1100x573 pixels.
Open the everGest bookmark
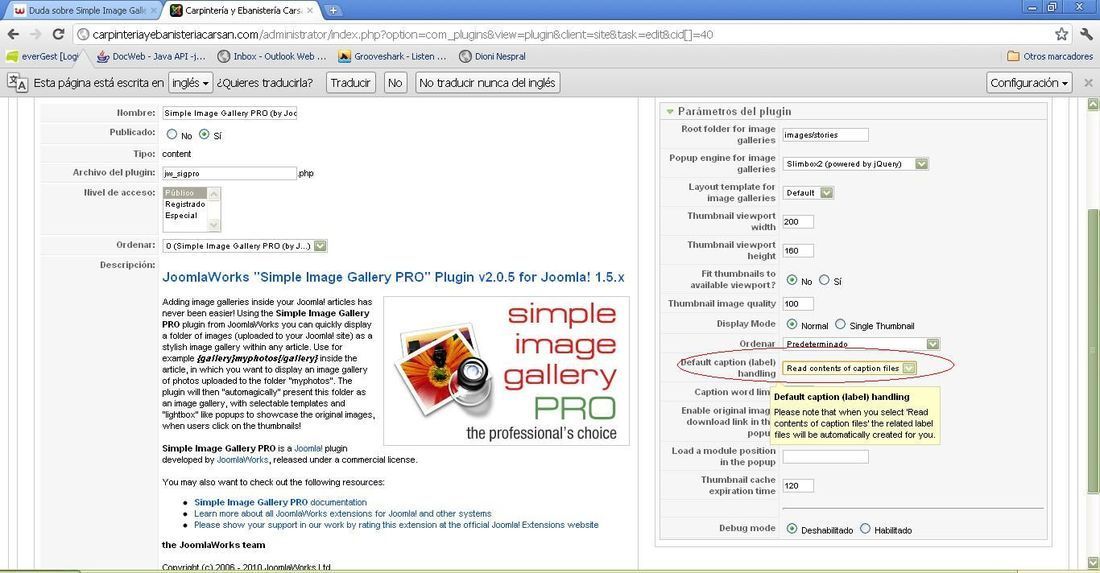pos(42,56)
